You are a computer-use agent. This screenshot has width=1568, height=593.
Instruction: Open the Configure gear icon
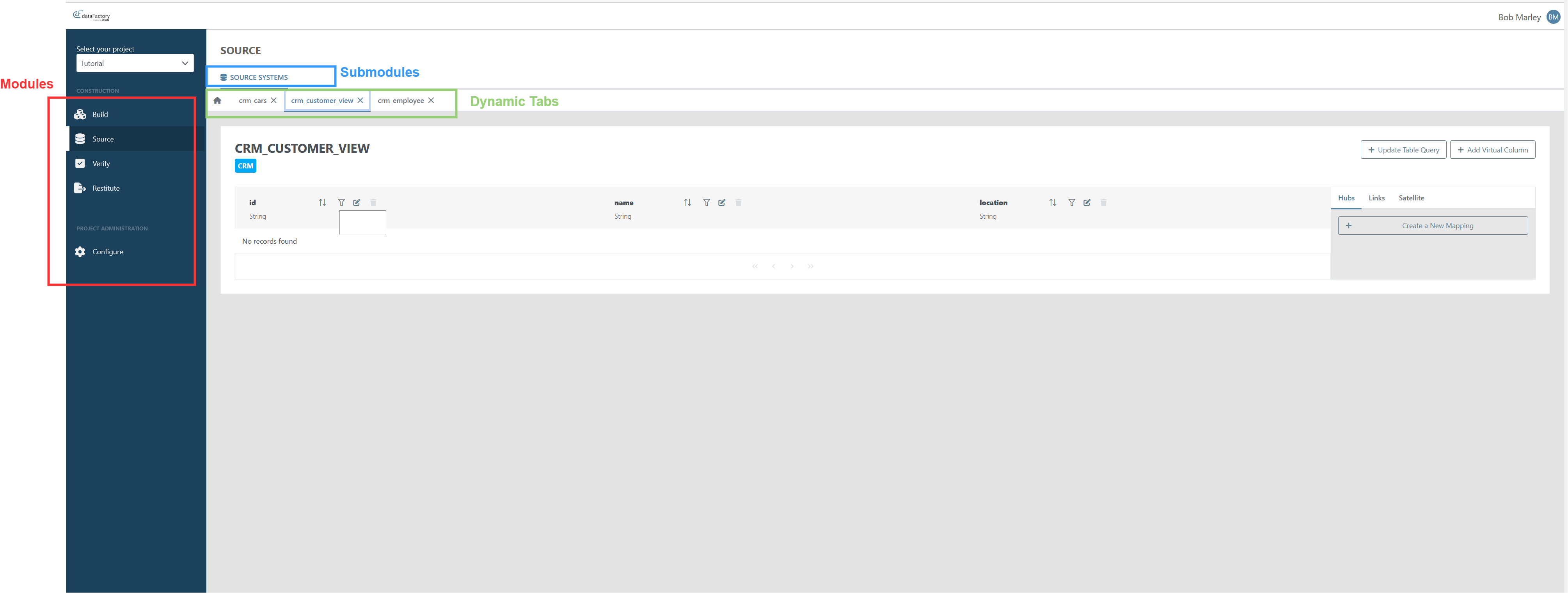(x=80, y=252)
